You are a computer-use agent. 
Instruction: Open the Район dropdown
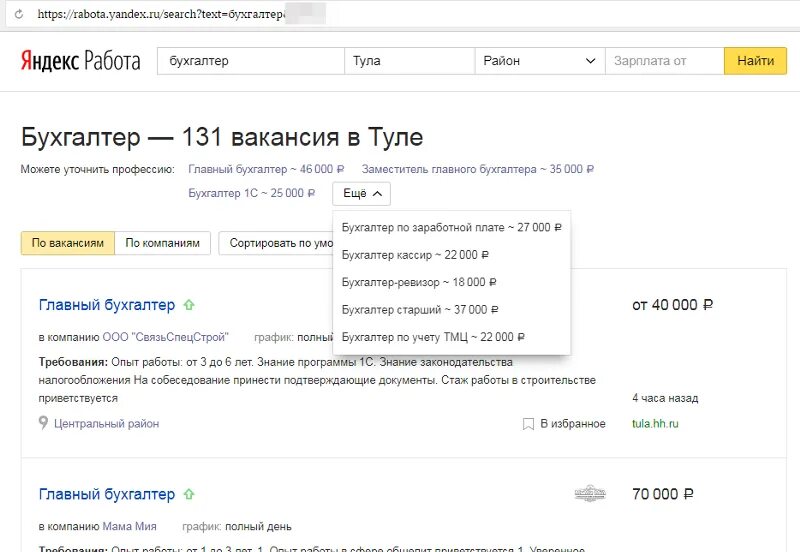[x=540, y=61]
